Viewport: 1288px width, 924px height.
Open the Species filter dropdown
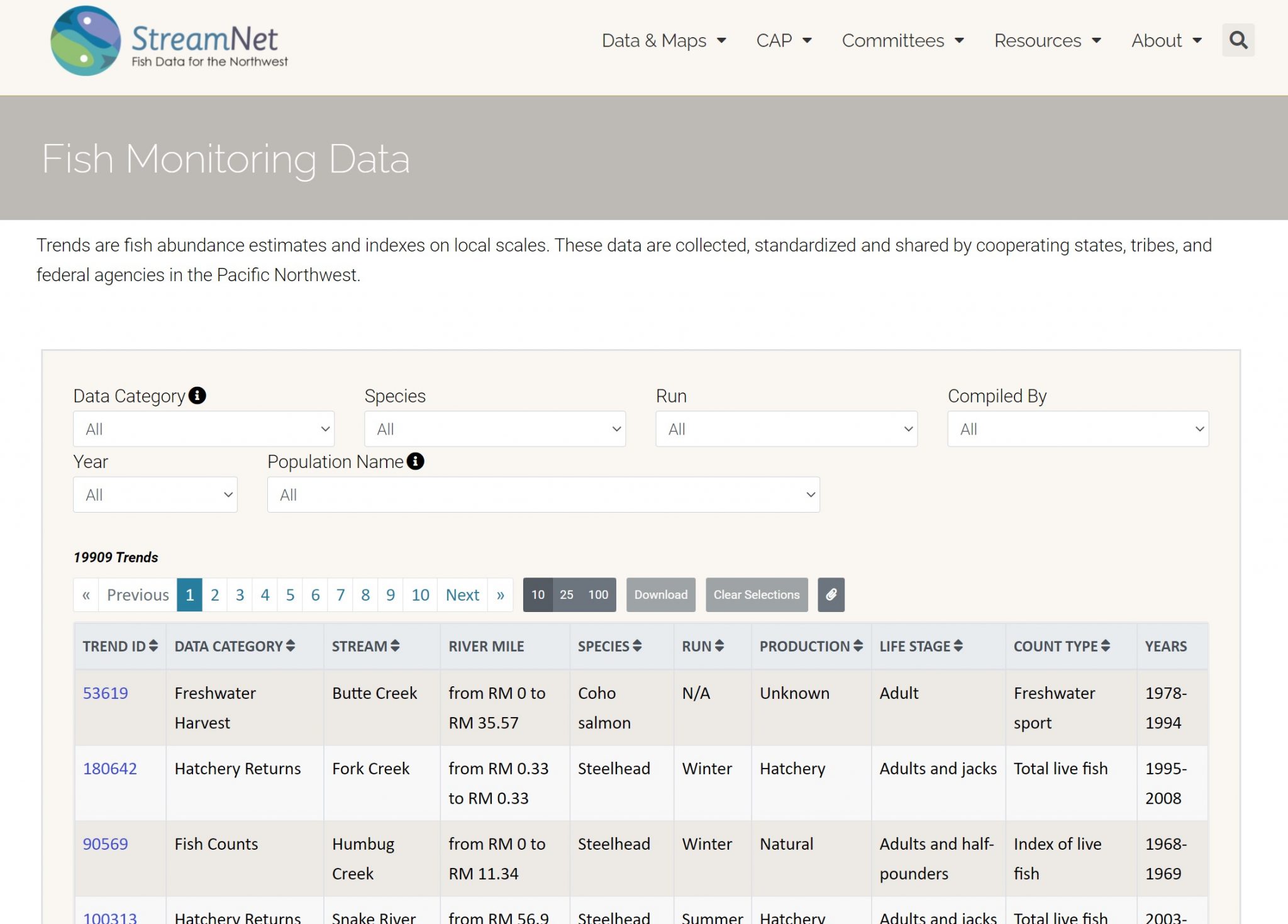click(494, 428)
